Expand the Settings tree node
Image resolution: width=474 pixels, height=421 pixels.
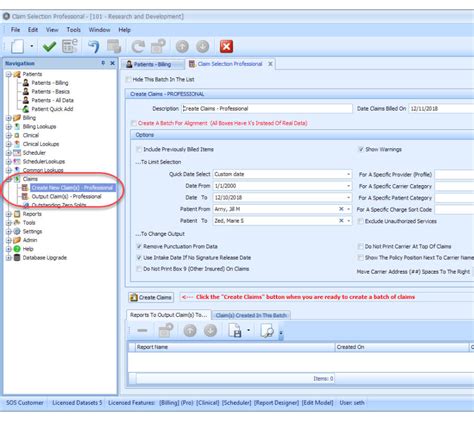[x=9, y=231]
